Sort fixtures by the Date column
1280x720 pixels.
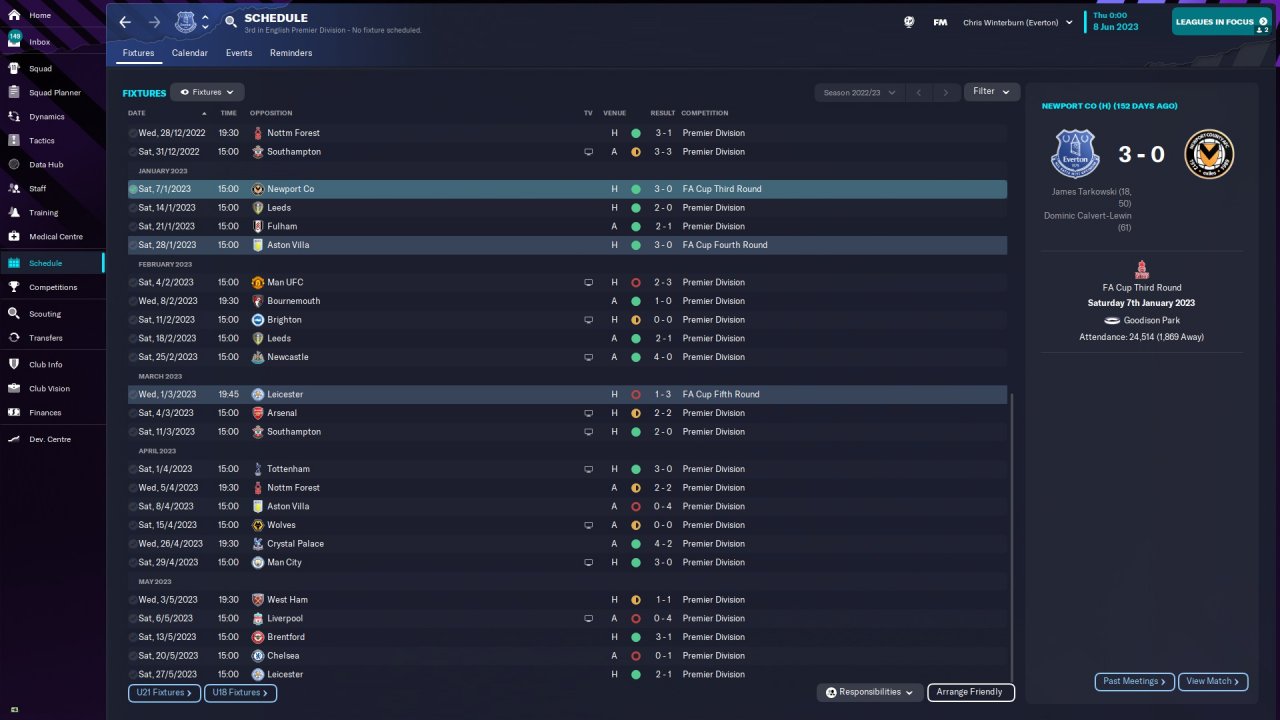click(137, 113)
